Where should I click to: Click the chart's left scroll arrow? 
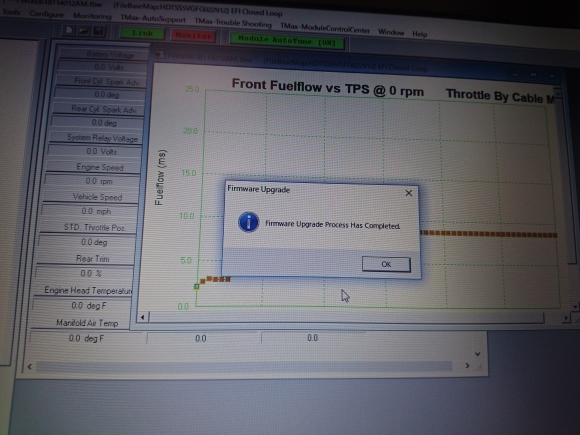pos(143,317)
